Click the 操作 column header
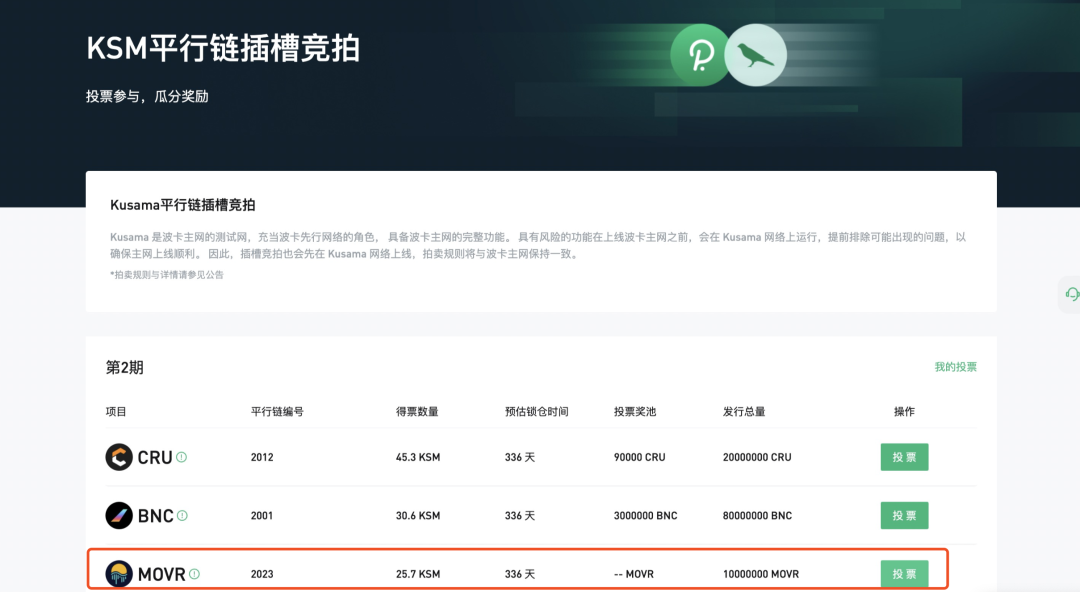Viewport: 1080px width, 592px height. pyautogui.click(x=904, y=411)
